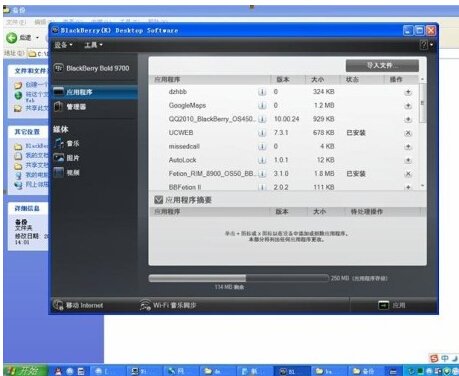Show info for GoogleMaps app

(262, 106)
